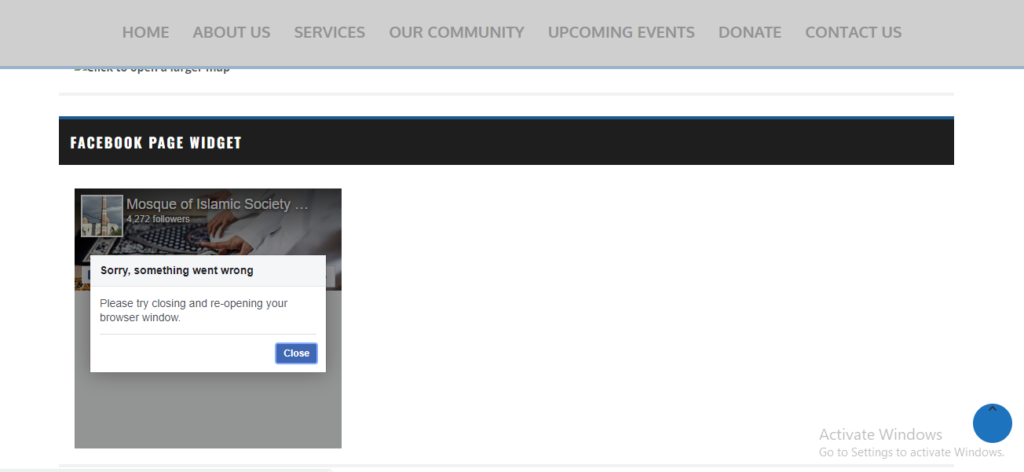
Task: Select Our Community in the navigation bar
Action: (x=456, y=32)
